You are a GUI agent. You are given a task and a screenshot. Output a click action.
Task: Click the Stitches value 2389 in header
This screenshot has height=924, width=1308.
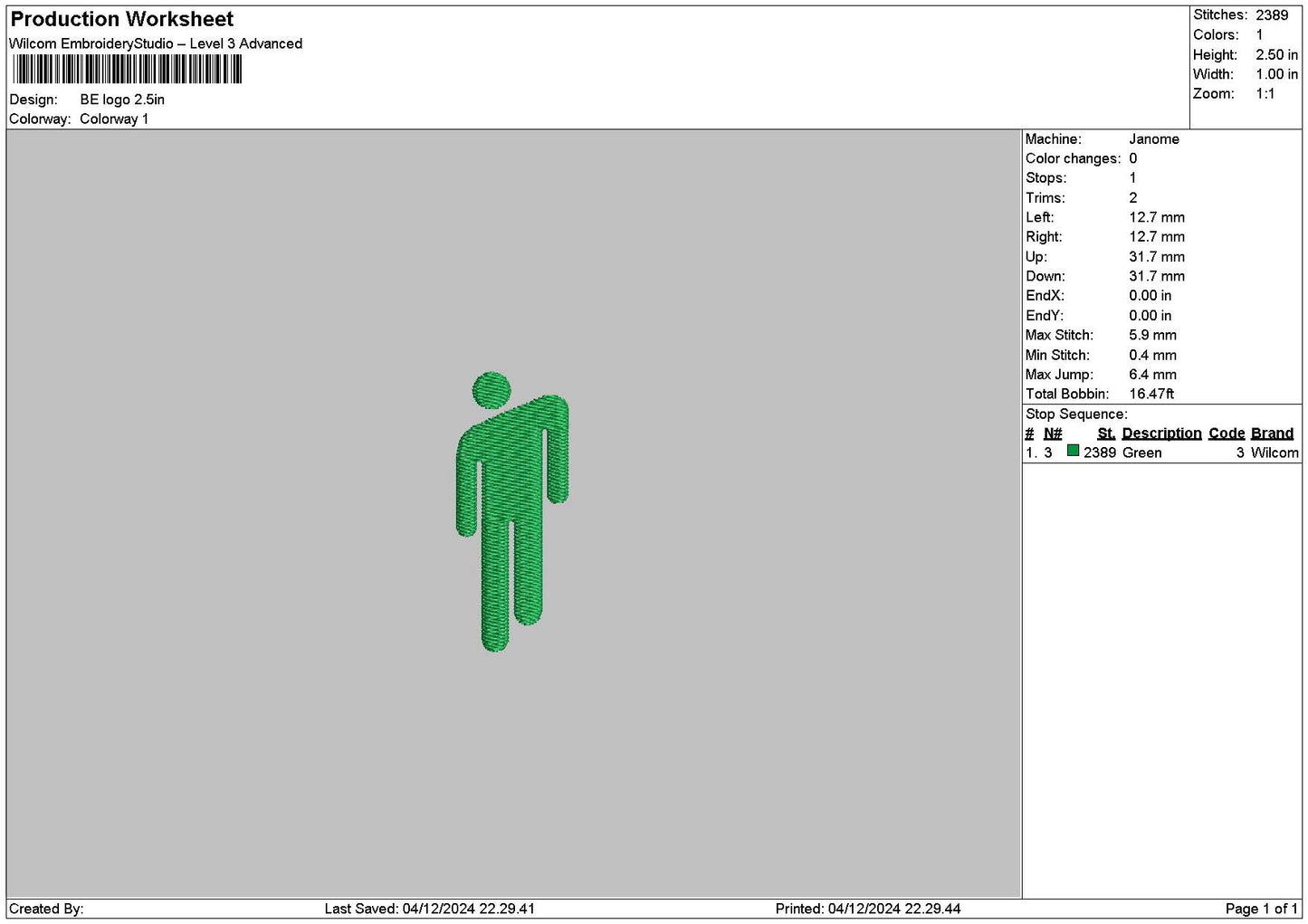click(1272, 15)
